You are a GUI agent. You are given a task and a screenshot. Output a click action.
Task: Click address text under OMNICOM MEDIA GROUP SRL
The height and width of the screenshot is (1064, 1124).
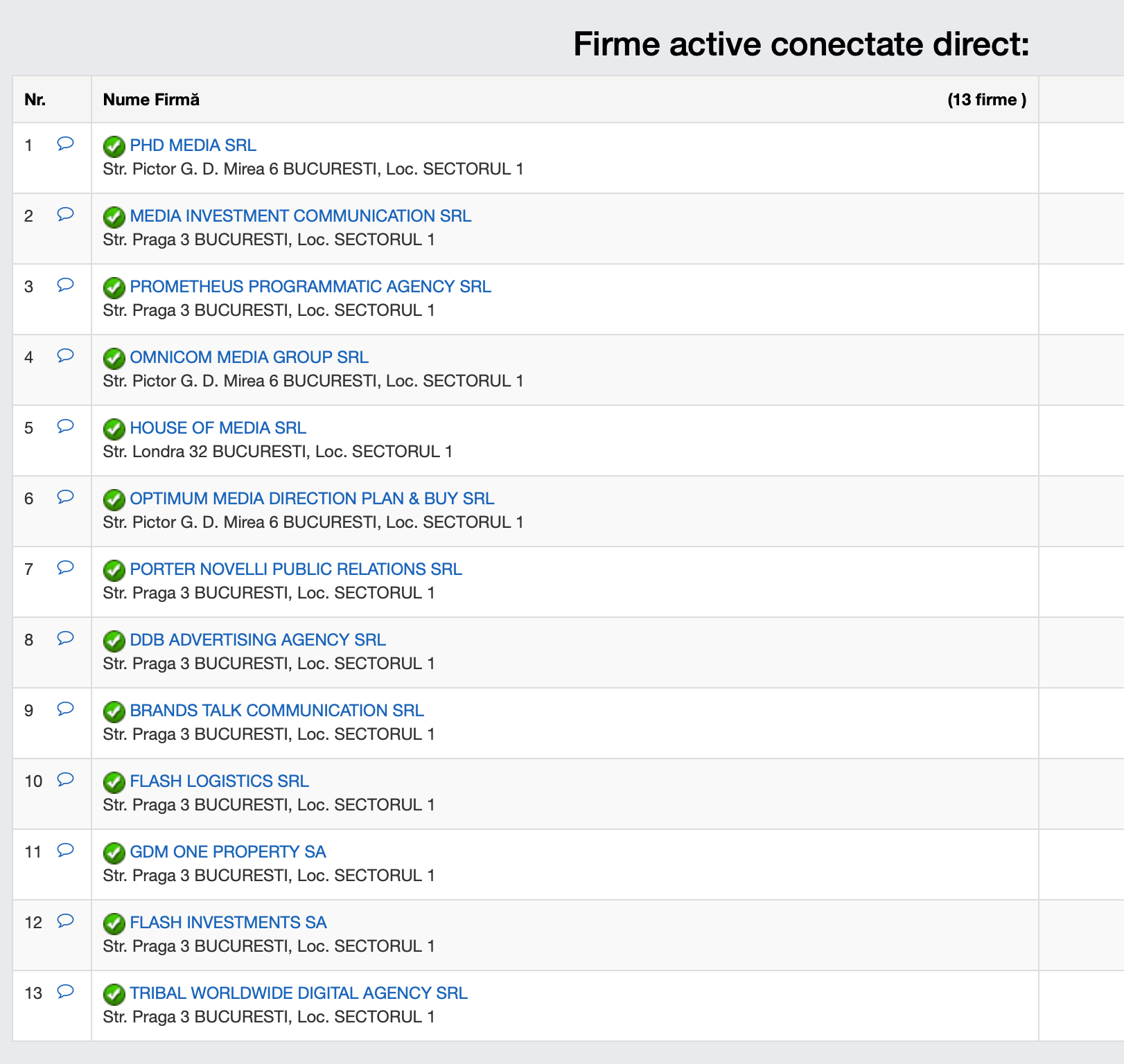pyautogui.click(x=313, y=381)
